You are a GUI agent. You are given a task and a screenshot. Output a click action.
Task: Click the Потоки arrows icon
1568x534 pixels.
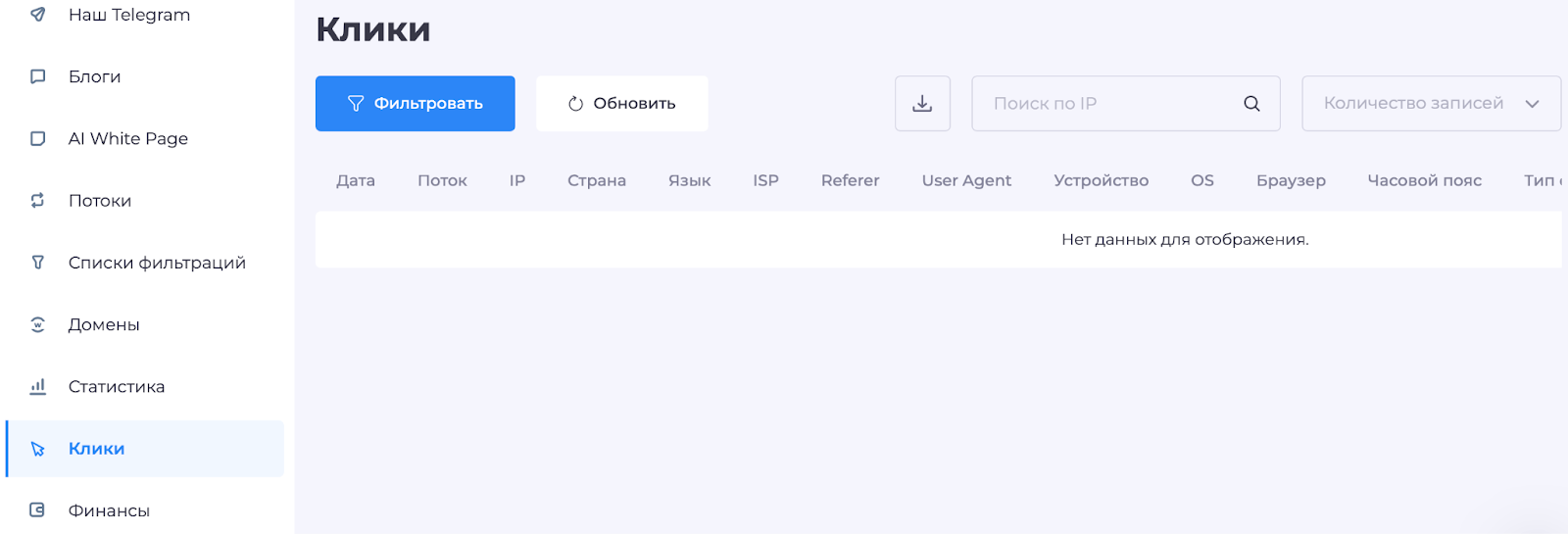click(38, 201)
